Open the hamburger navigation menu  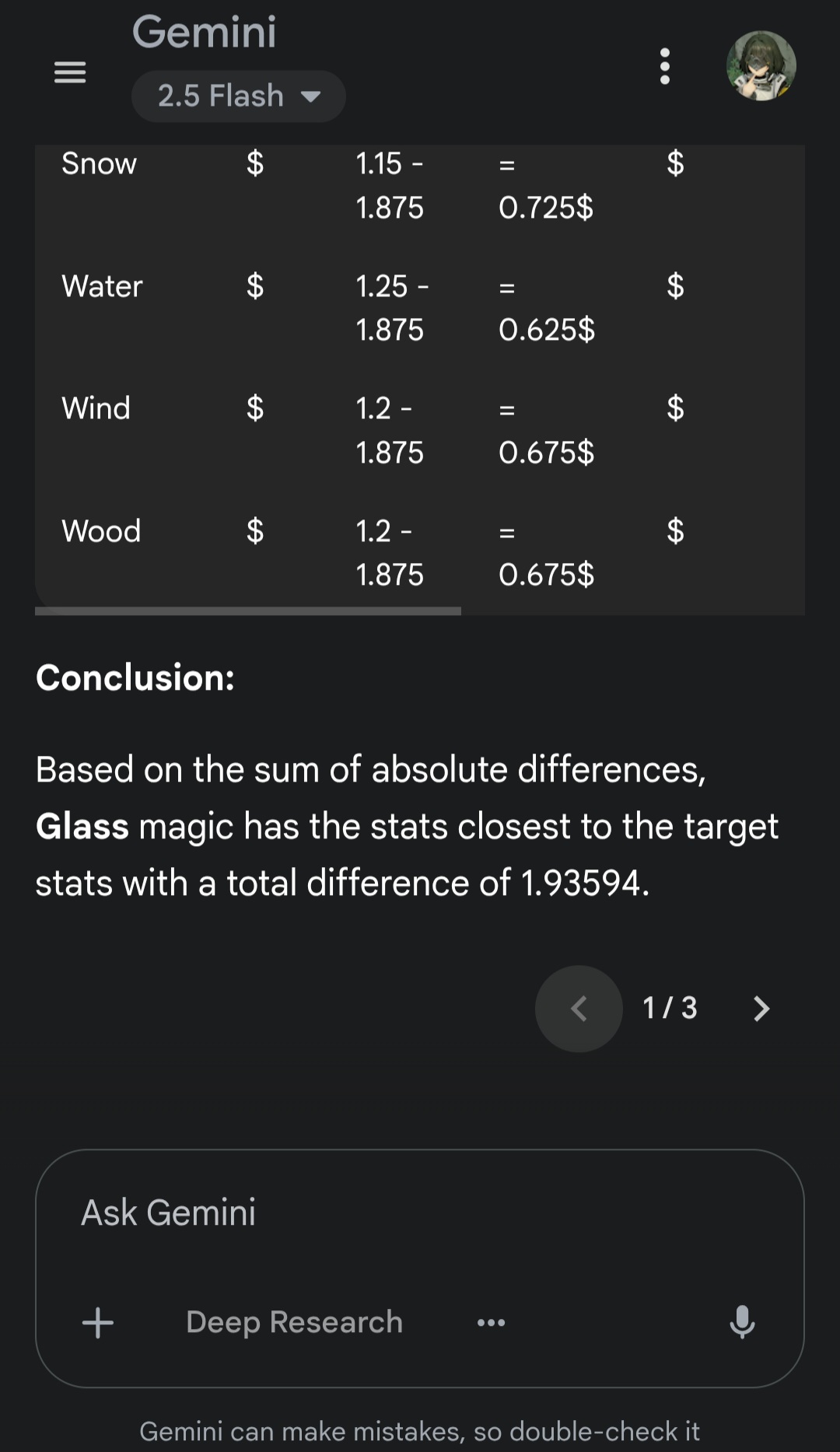(x=70, y=72)
